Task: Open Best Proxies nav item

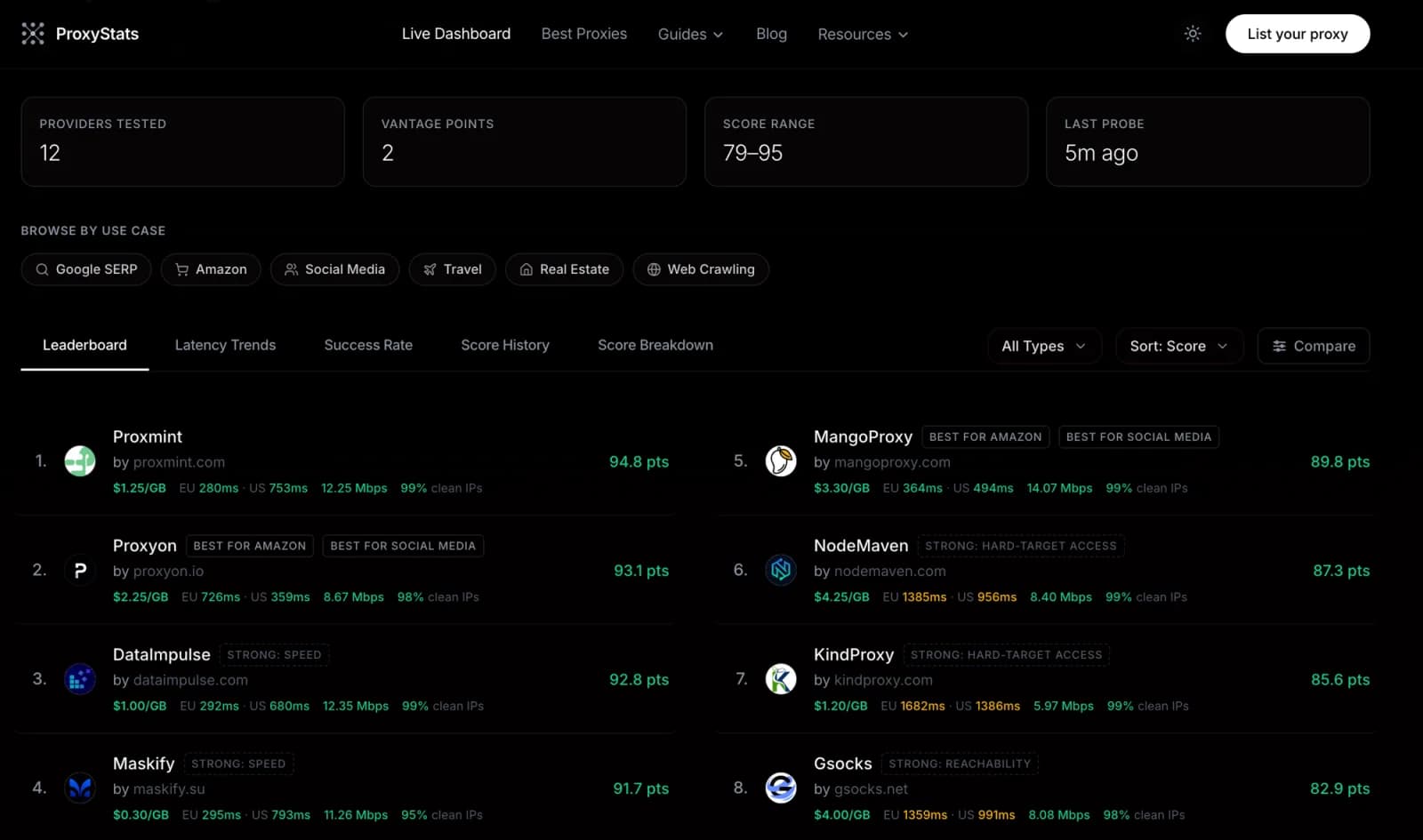Action: tap(584, 34)
